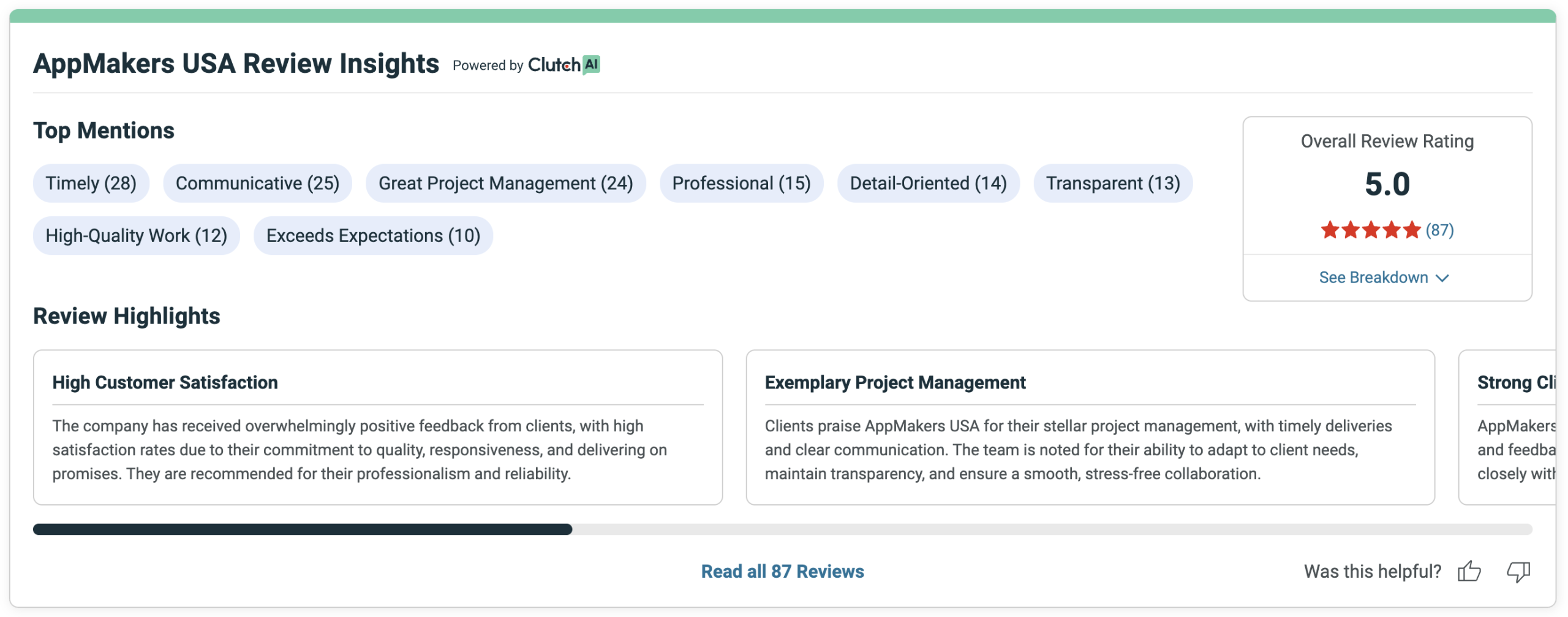This screenshot has width=1568, height=617.
Task: Click the AppMakers USA Review Insights heading
Action: 236,64
